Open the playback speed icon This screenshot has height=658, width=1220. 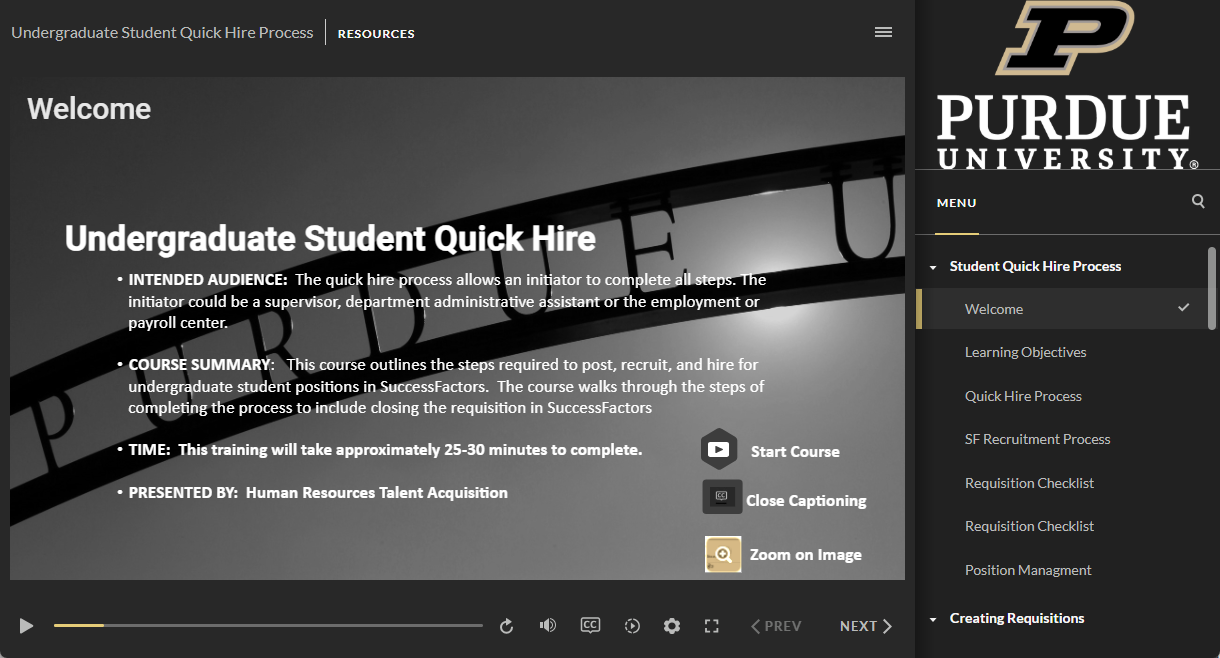[x=632, y=625]
